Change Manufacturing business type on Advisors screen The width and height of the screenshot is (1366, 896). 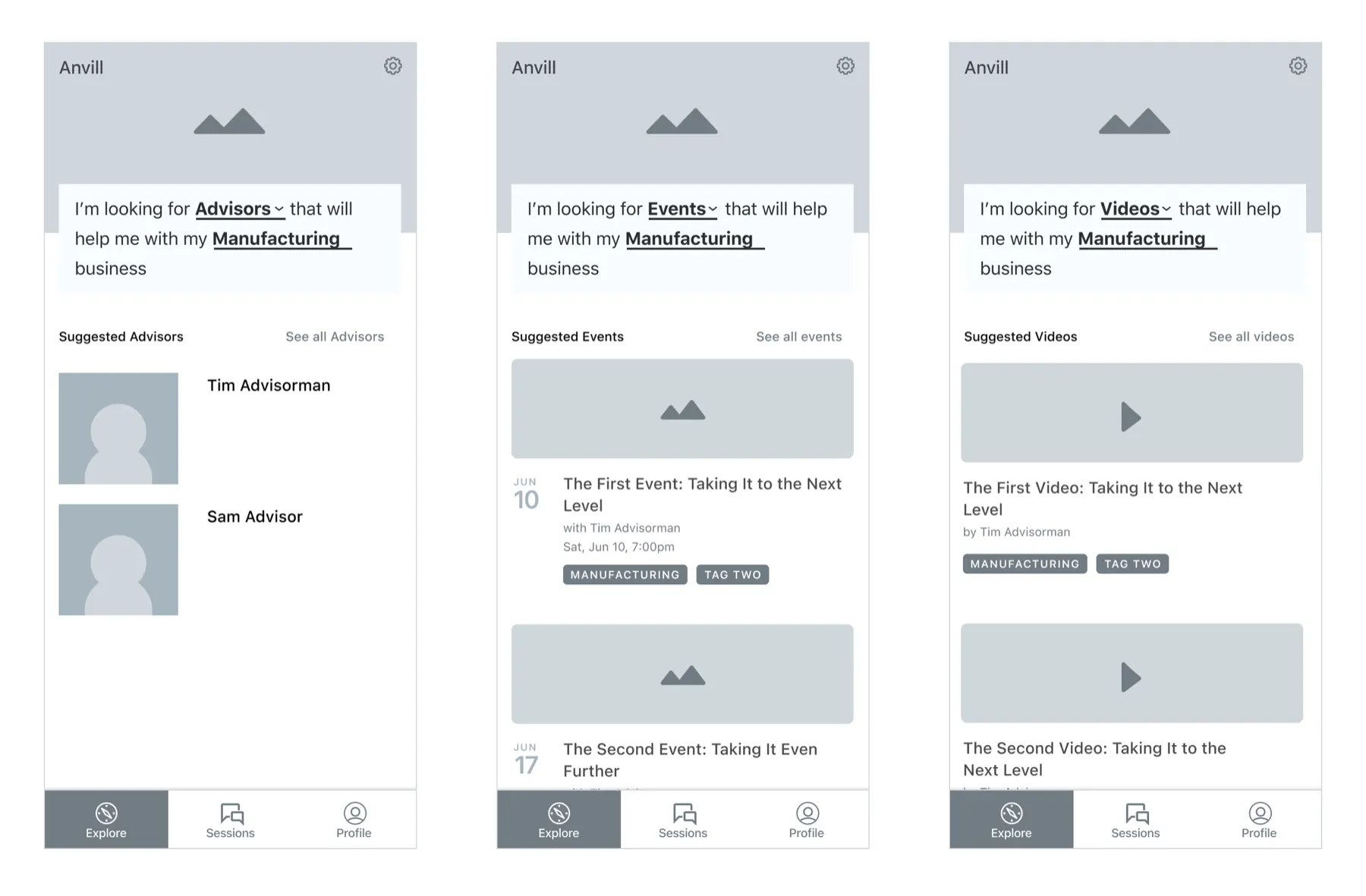tap(282, 239)
